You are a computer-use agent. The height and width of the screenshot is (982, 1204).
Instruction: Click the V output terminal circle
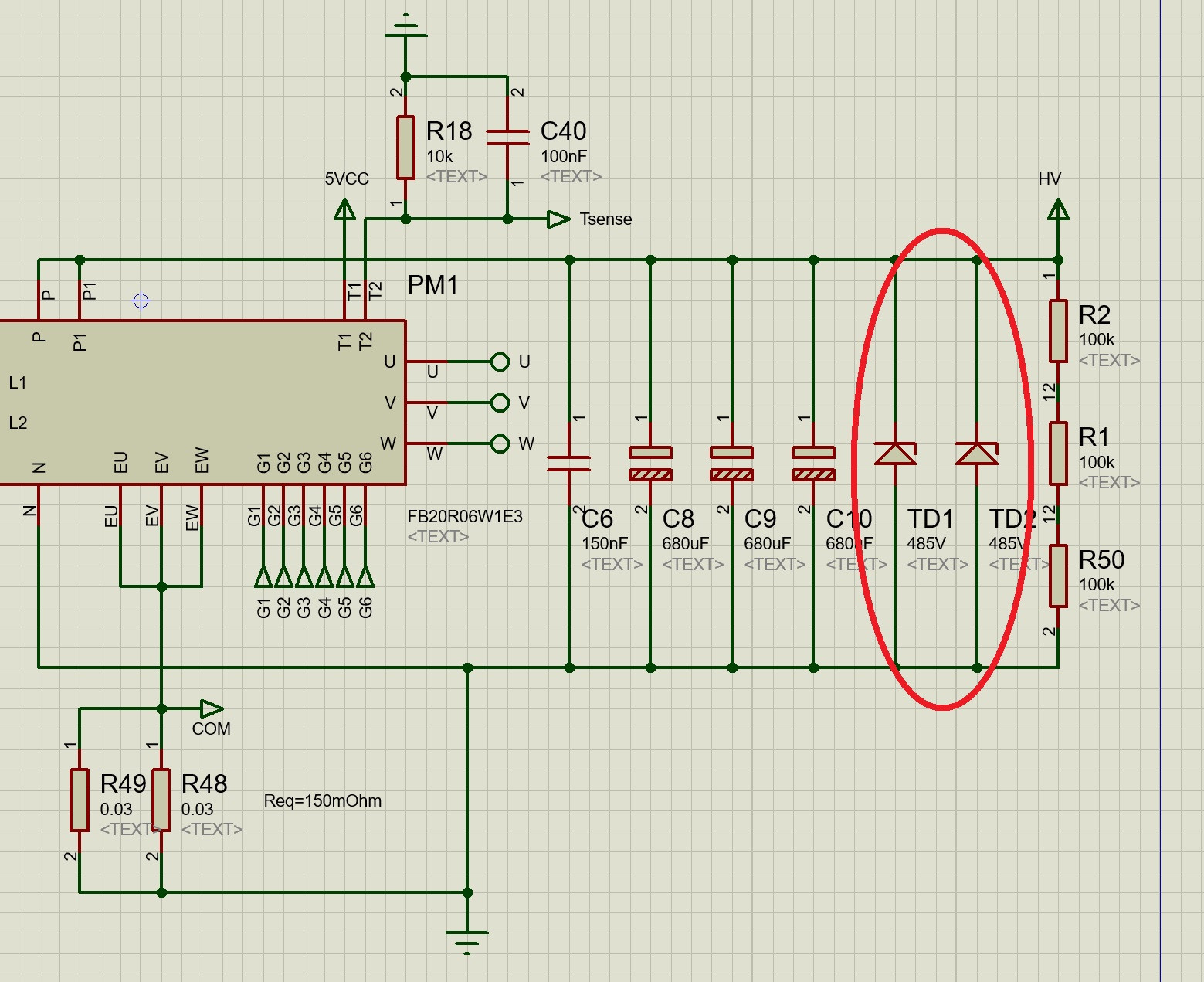tap(500, 403)
